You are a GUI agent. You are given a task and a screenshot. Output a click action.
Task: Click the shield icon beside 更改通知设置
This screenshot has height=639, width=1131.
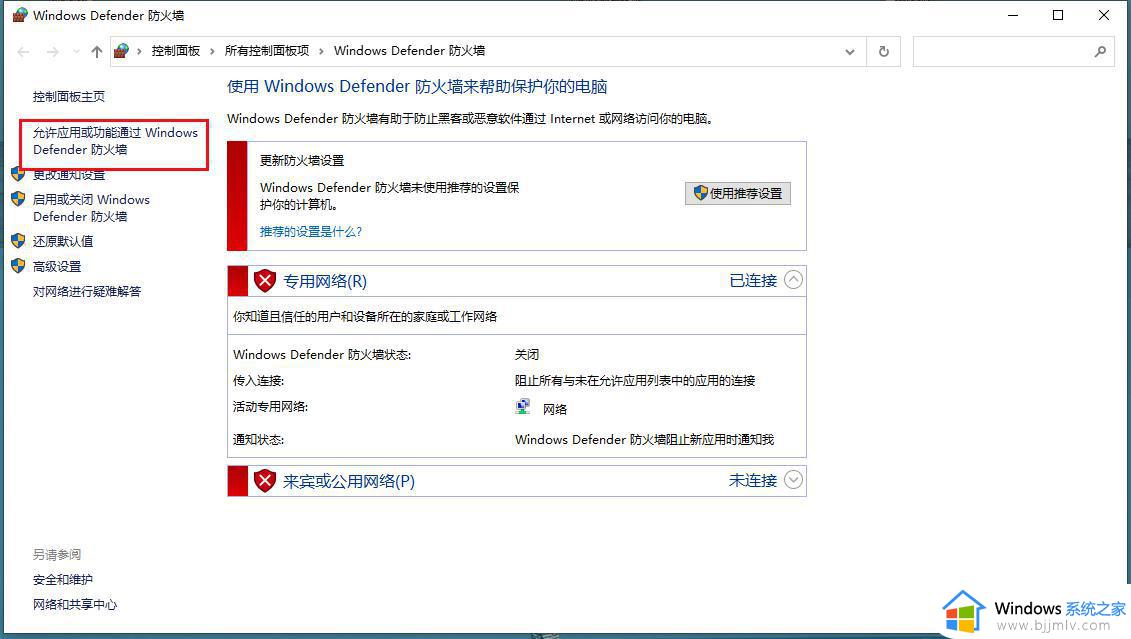pyautogui.click(x=19, y=173)
